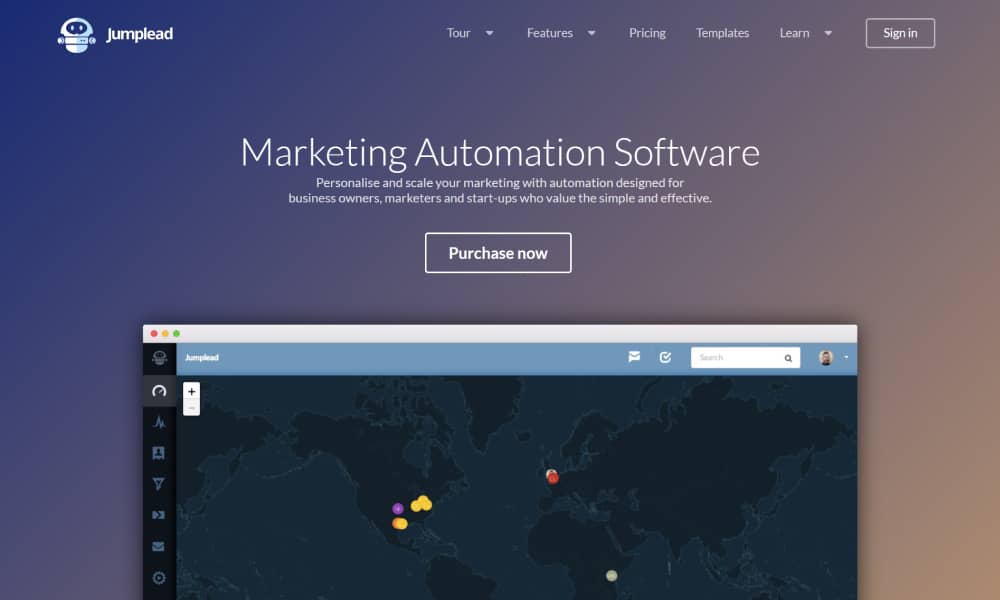
Task: Open contacts via the person card sidebar icon
Action: coord(159,453)
